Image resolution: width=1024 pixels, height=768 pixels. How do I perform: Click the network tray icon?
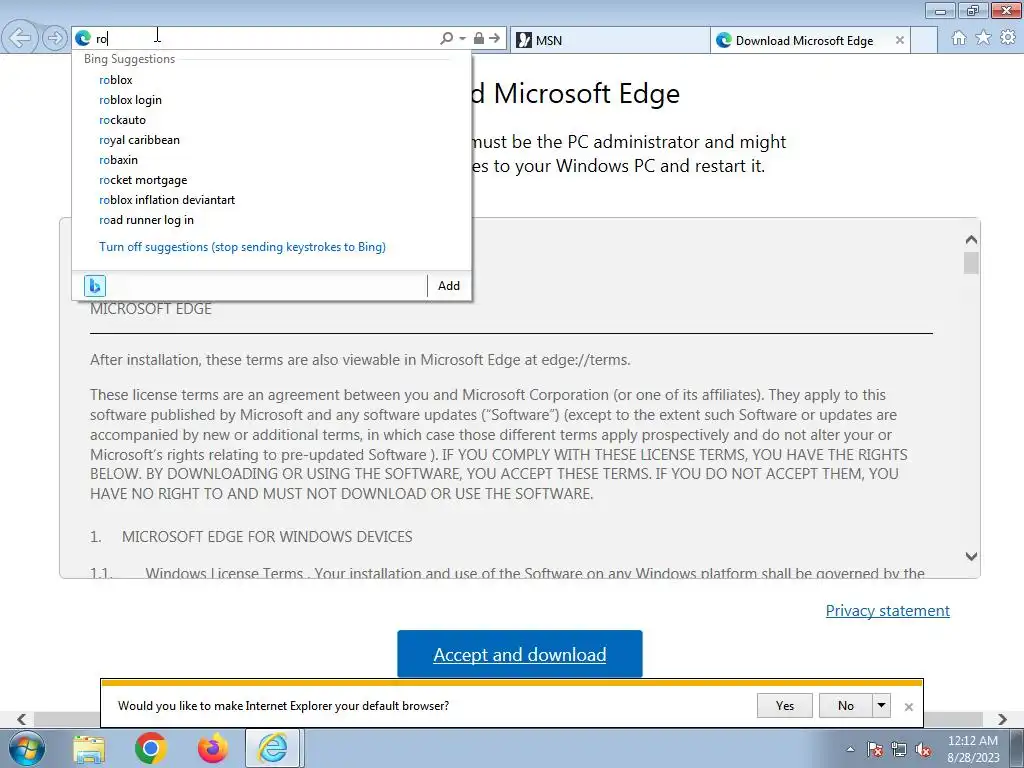(899, 749)
